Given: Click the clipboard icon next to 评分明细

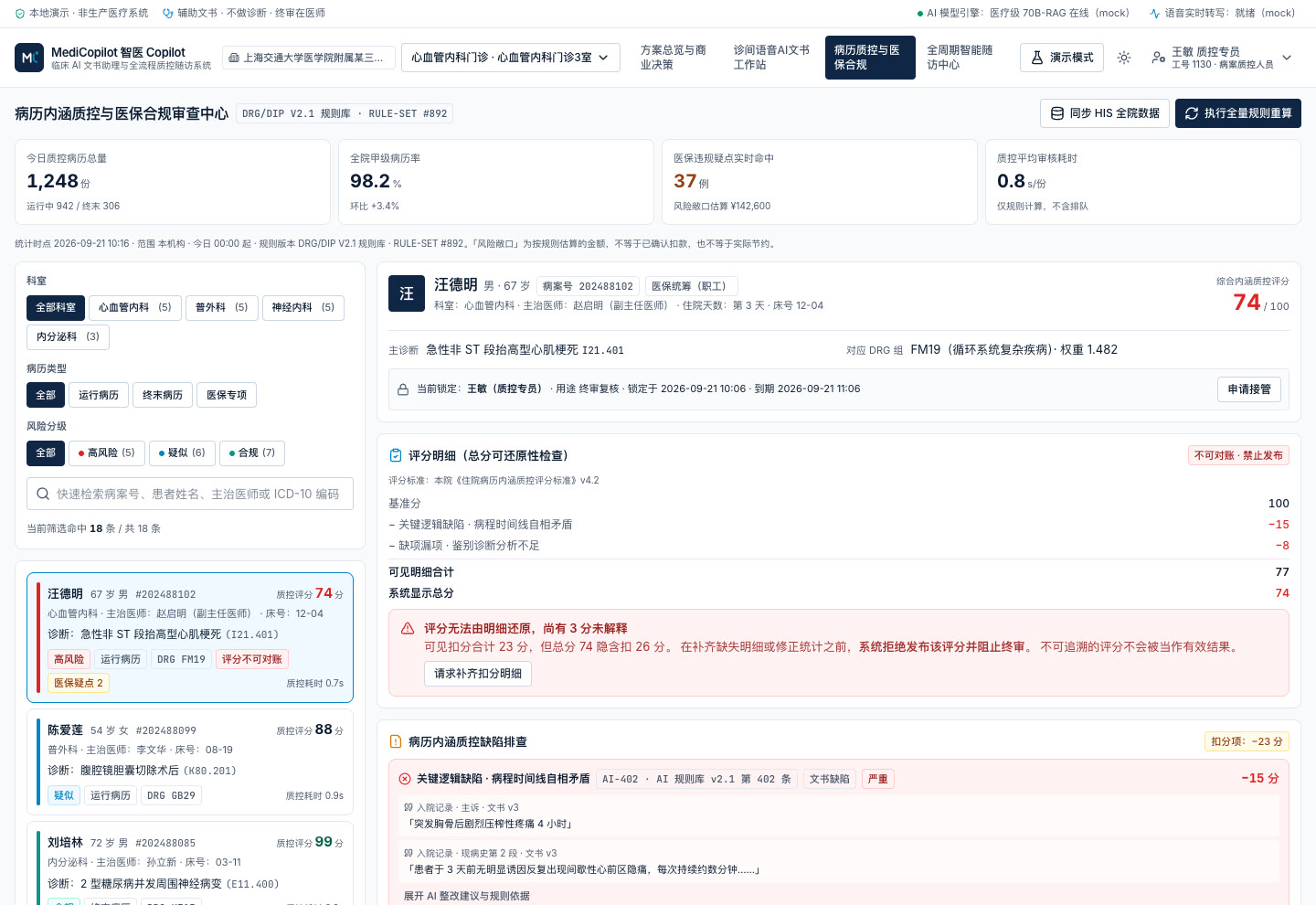Looking at the screenshot, I should pos(396,455).
